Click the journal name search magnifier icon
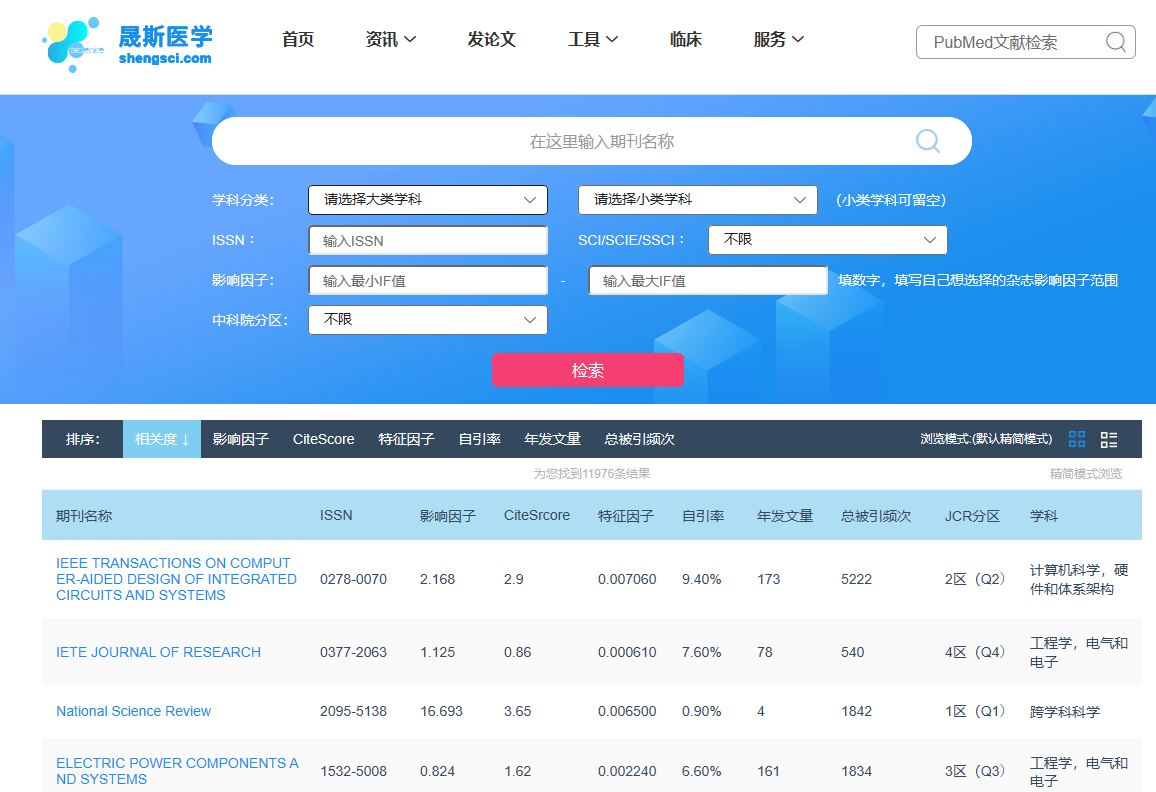 coord(927,140)
